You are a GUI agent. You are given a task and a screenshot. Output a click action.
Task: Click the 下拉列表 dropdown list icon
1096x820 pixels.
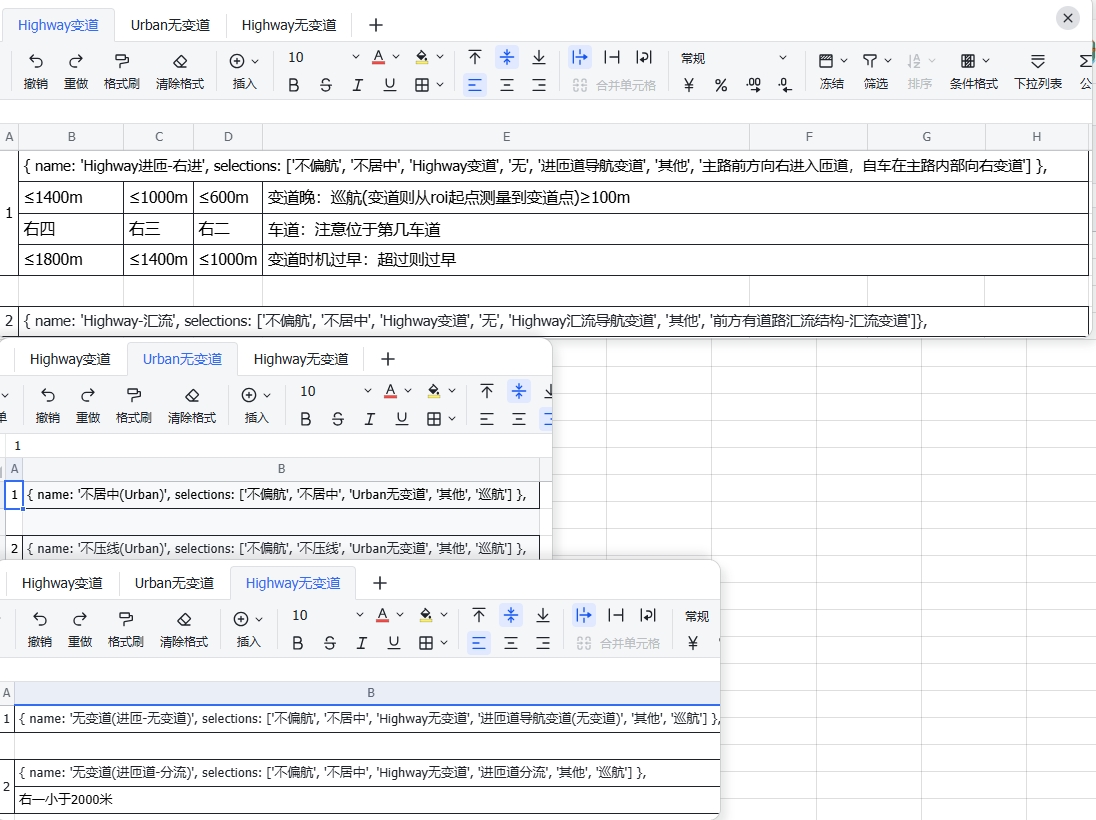click(1037, 60)
